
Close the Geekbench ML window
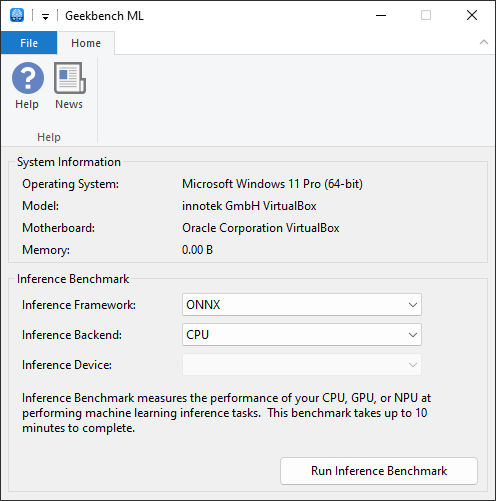coord(472,15)
